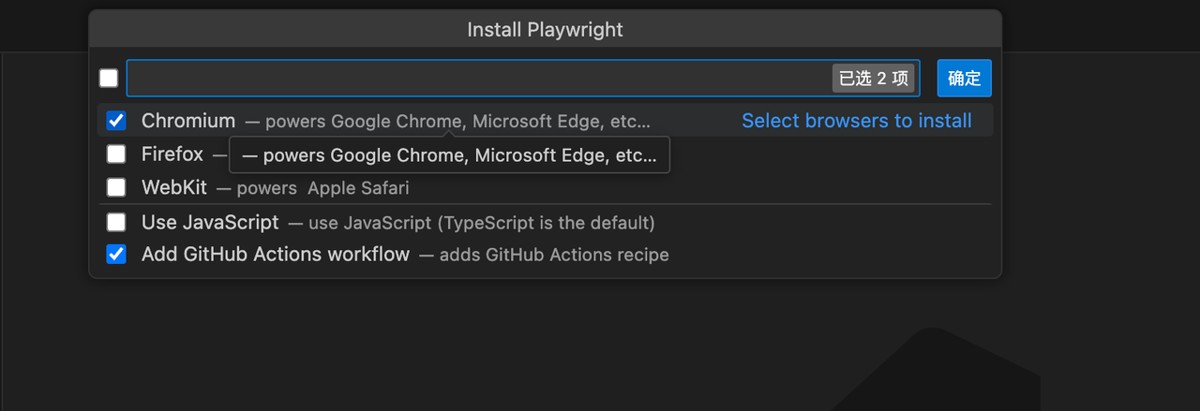This screenshot has height=411, width=1200.
Task: Uncheck Add GitHub Actions workflow checkbox
Action: (117, 254)
